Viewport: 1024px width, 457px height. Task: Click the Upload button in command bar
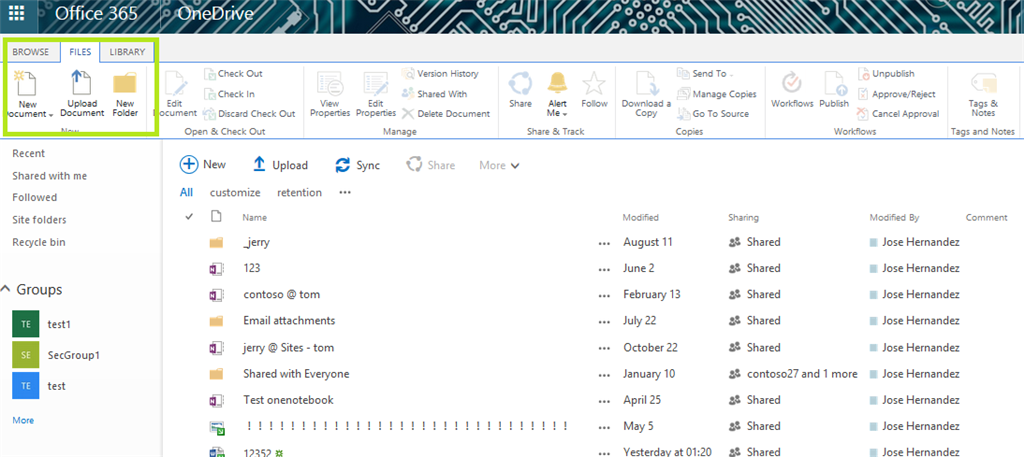(x=281, y=166)
